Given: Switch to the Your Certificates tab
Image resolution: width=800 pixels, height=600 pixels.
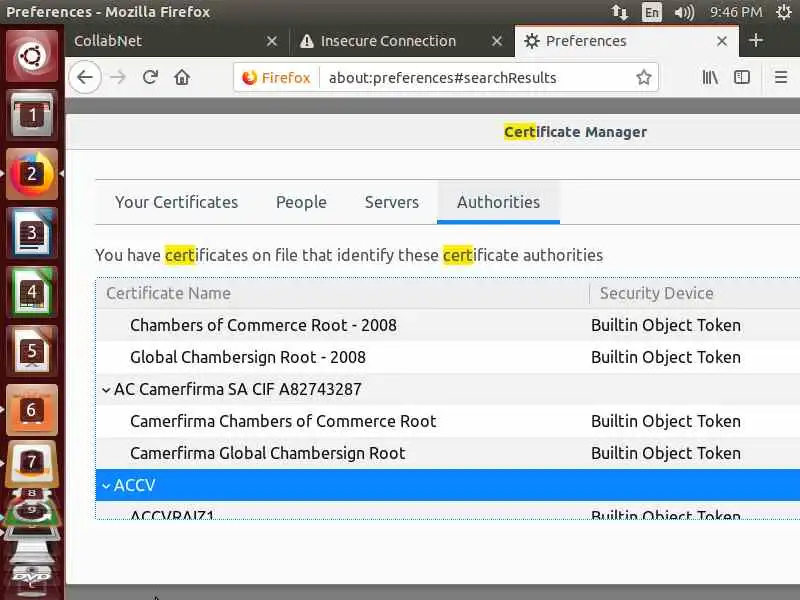Looking at the screenshot, I should [176, 202].
